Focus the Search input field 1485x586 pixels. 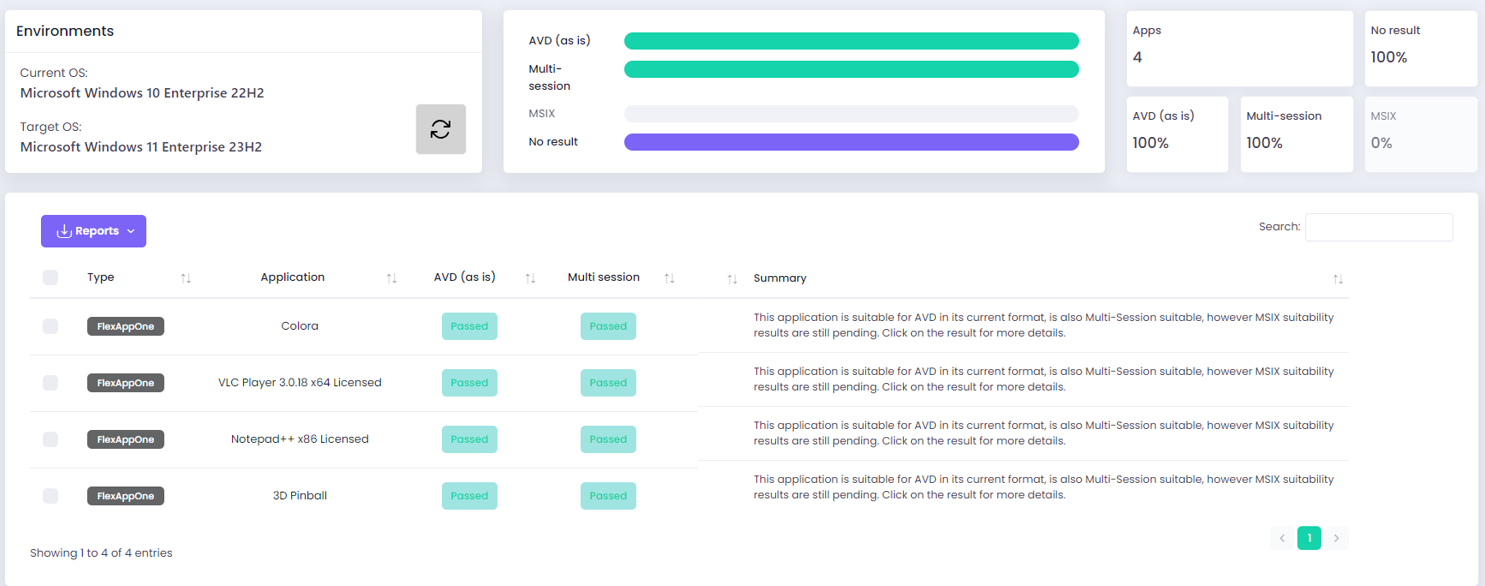click(1378, 227)
